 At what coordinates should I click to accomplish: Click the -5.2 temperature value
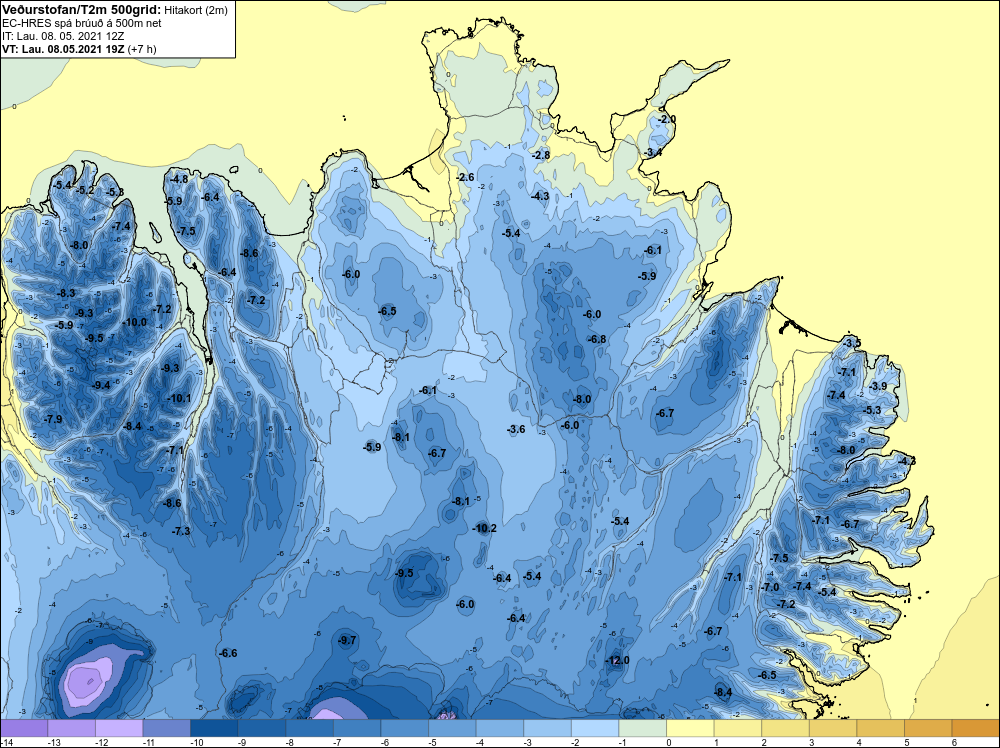85,191
